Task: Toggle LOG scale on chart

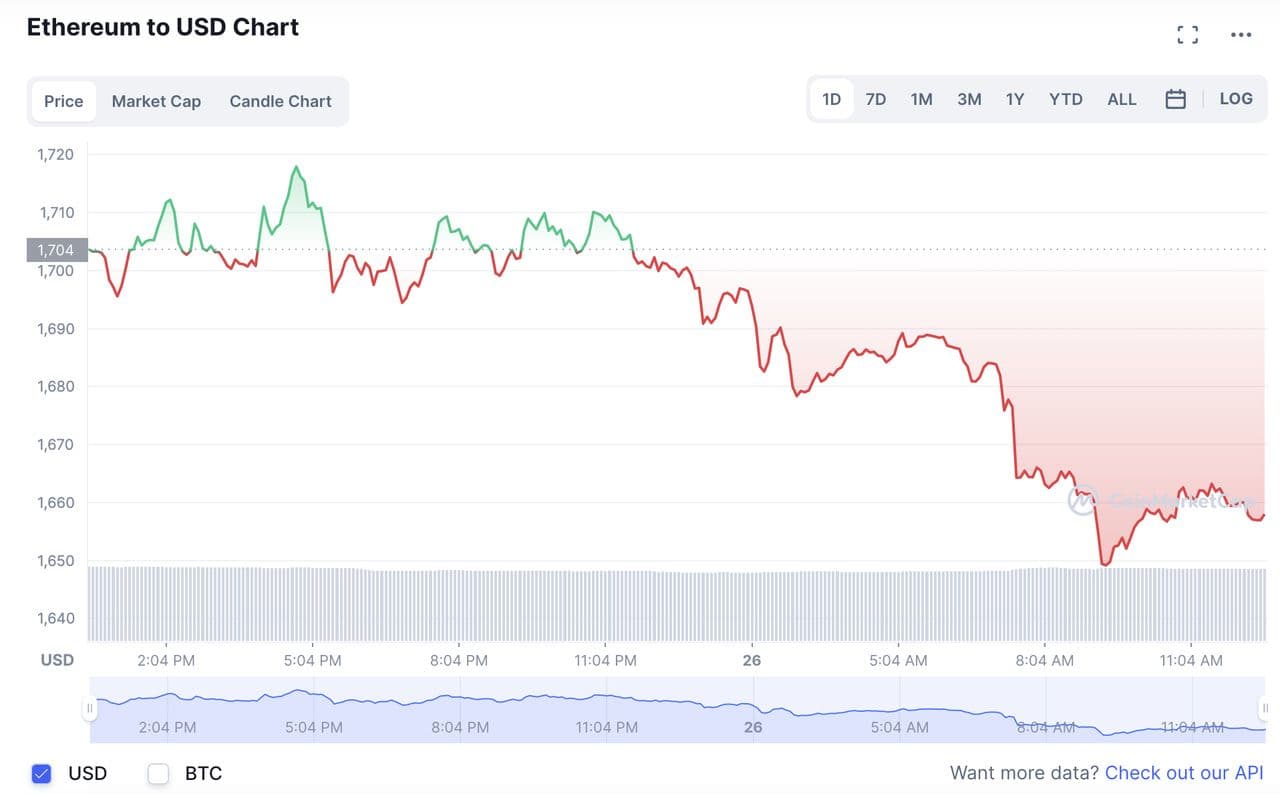Action: [1236, 99]
